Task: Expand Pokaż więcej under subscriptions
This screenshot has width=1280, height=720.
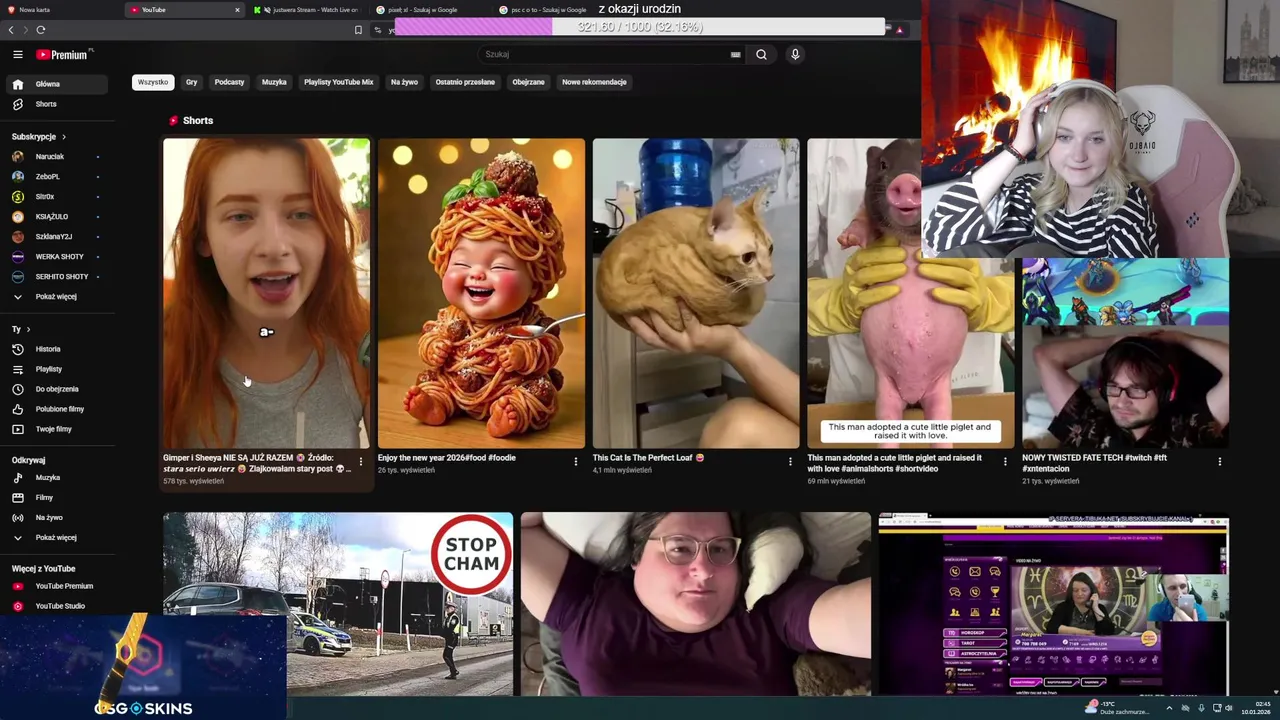Action: coord(56,297)
